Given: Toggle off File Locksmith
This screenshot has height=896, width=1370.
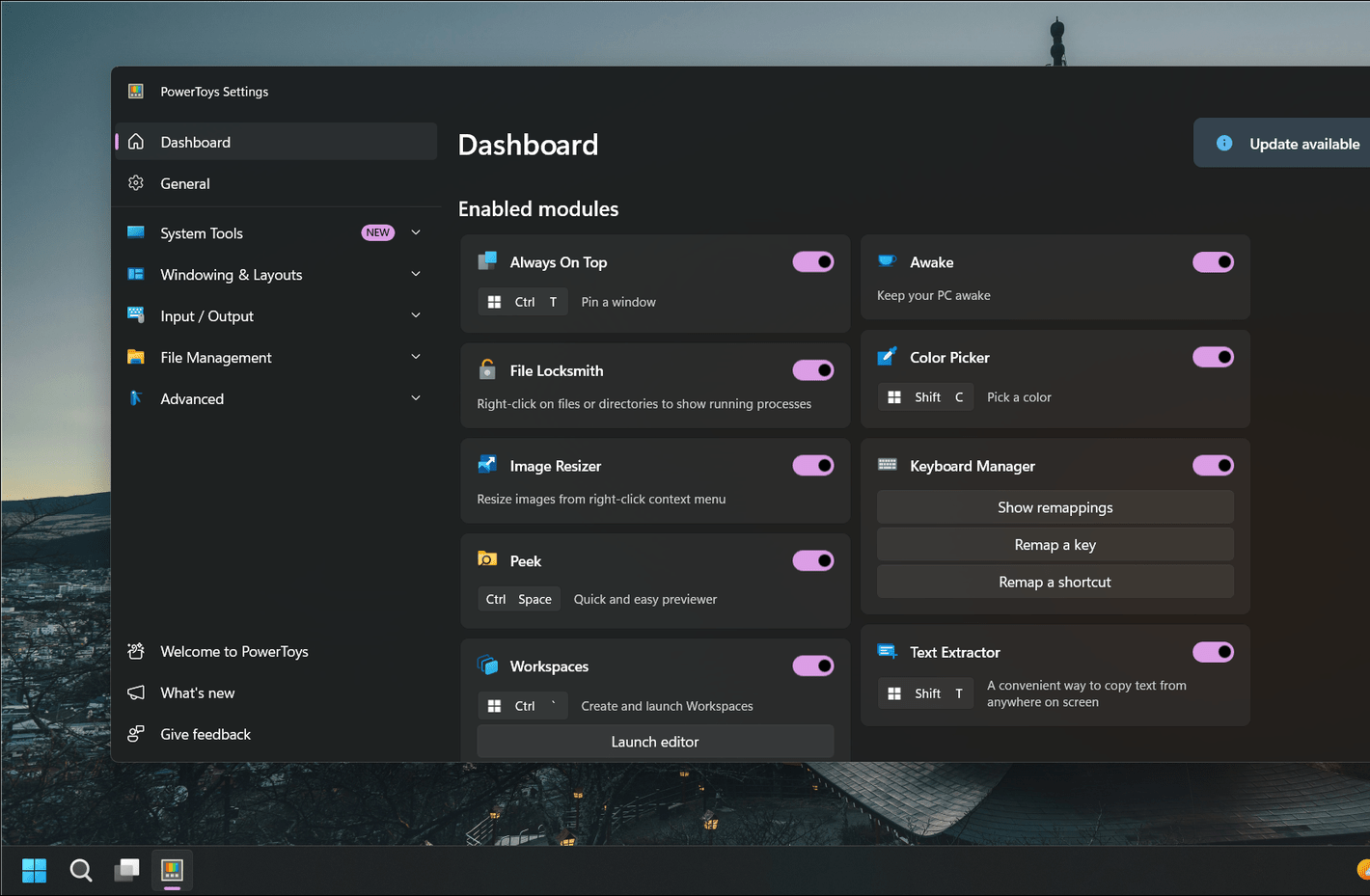Looking at the screenshot, I should [812, 369].
